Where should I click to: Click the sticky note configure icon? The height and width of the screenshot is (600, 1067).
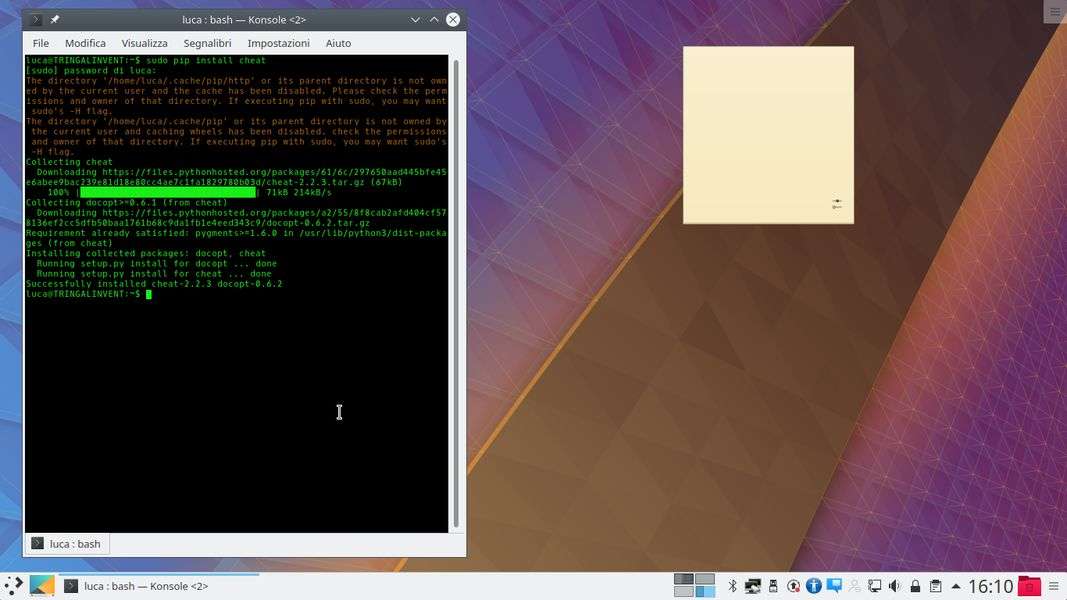point(837,204)
